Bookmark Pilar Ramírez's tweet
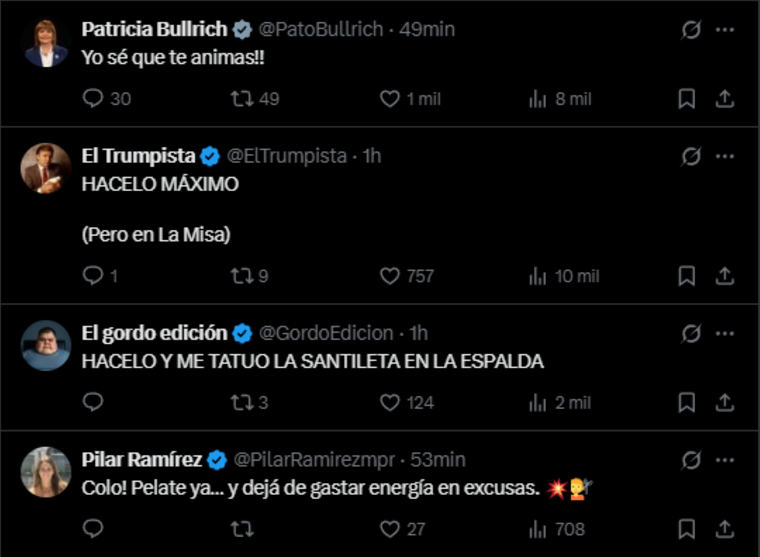 [x=687, y=528]
